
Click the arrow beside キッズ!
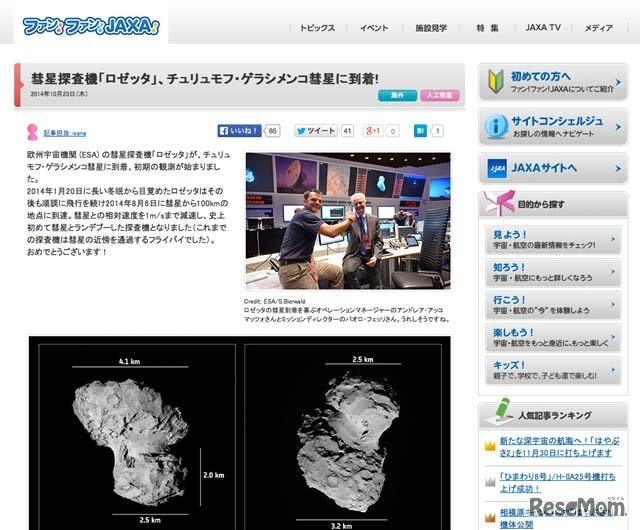point(613,370)
